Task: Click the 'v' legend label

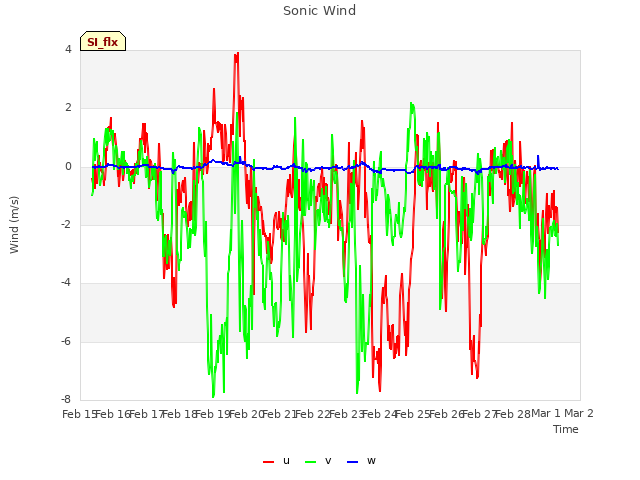Action: (328, 461)
